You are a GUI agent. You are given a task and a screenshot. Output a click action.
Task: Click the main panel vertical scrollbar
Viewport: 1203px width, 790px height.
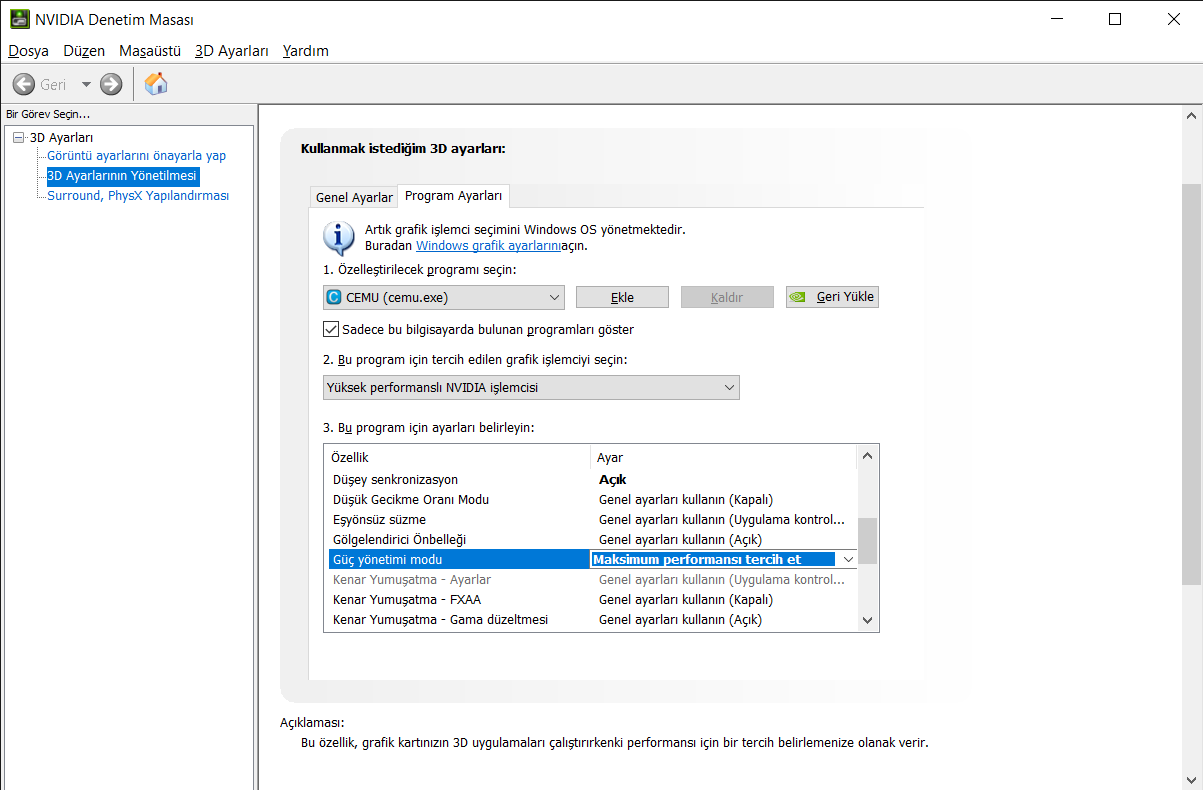(x=1191, y=383)
